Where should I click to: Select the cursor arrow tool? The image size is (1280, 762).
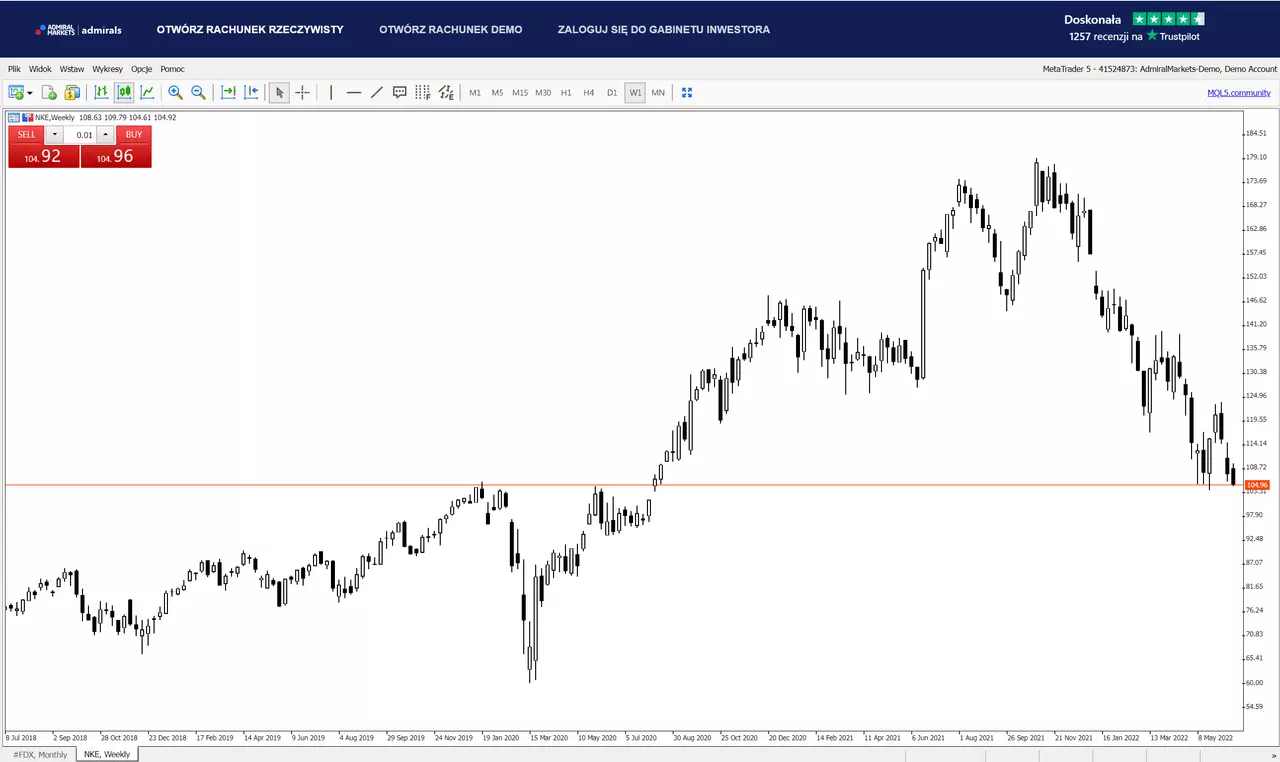click(x=280, y=92)
